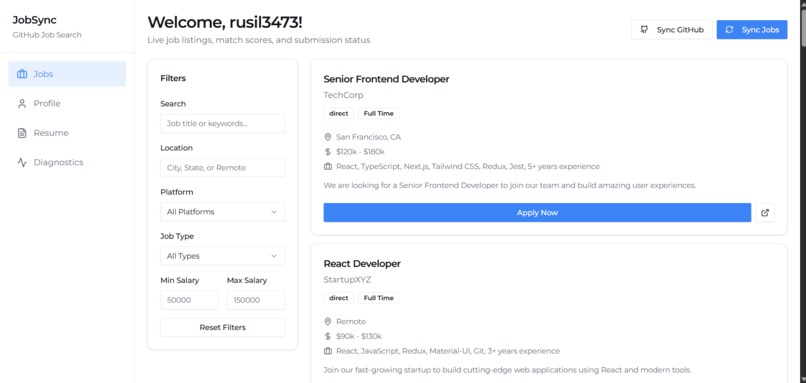Screen dimensions: 806x383
Task: Open the All Types job type dropdown
Action: click(223, 256)
